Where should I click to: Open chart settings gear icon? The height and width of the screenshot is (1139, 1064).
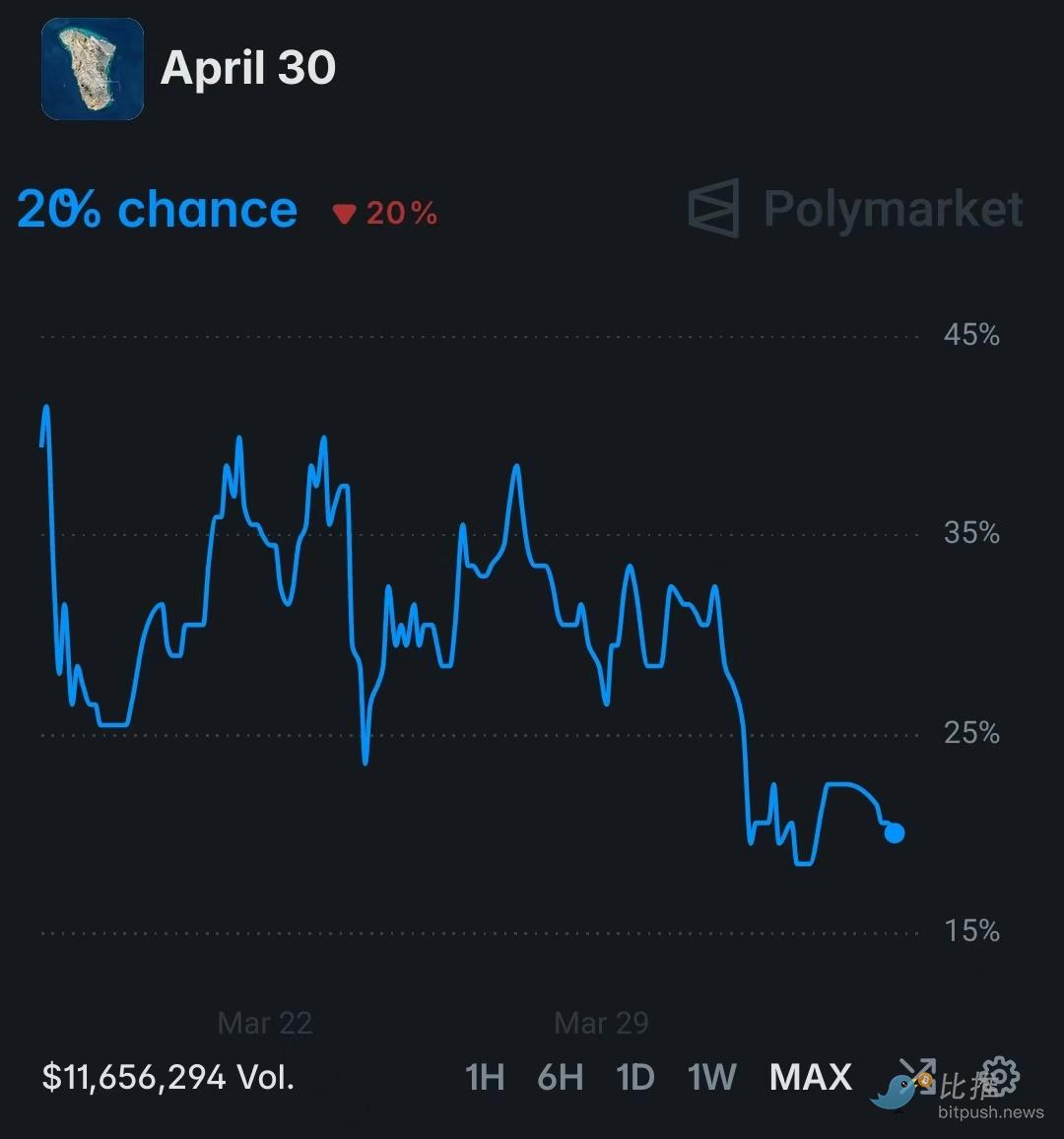pos(1000,1075)
